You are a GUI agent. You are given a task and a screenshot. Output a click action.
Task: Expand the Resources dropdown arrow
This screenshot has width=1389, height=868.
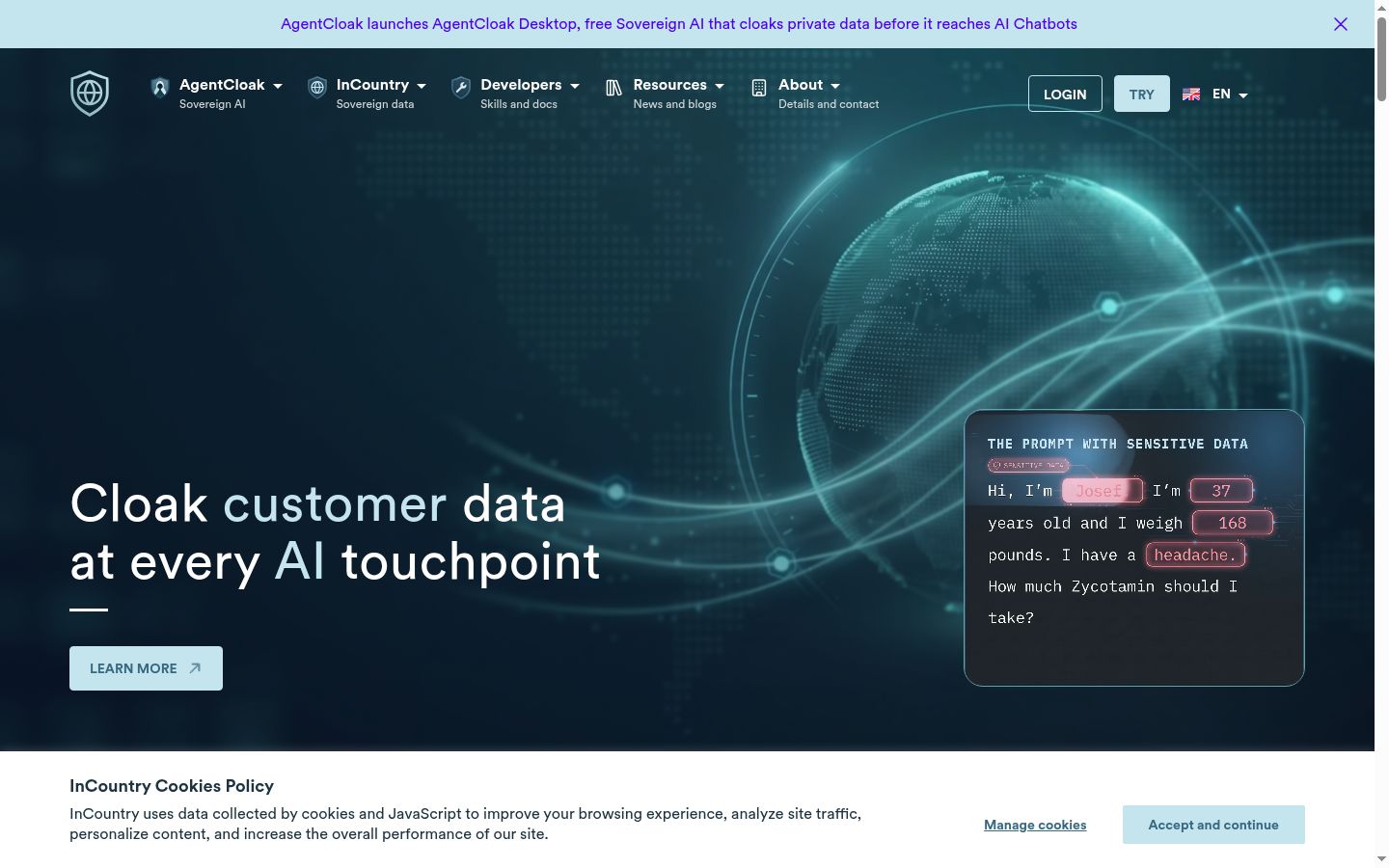720,86
